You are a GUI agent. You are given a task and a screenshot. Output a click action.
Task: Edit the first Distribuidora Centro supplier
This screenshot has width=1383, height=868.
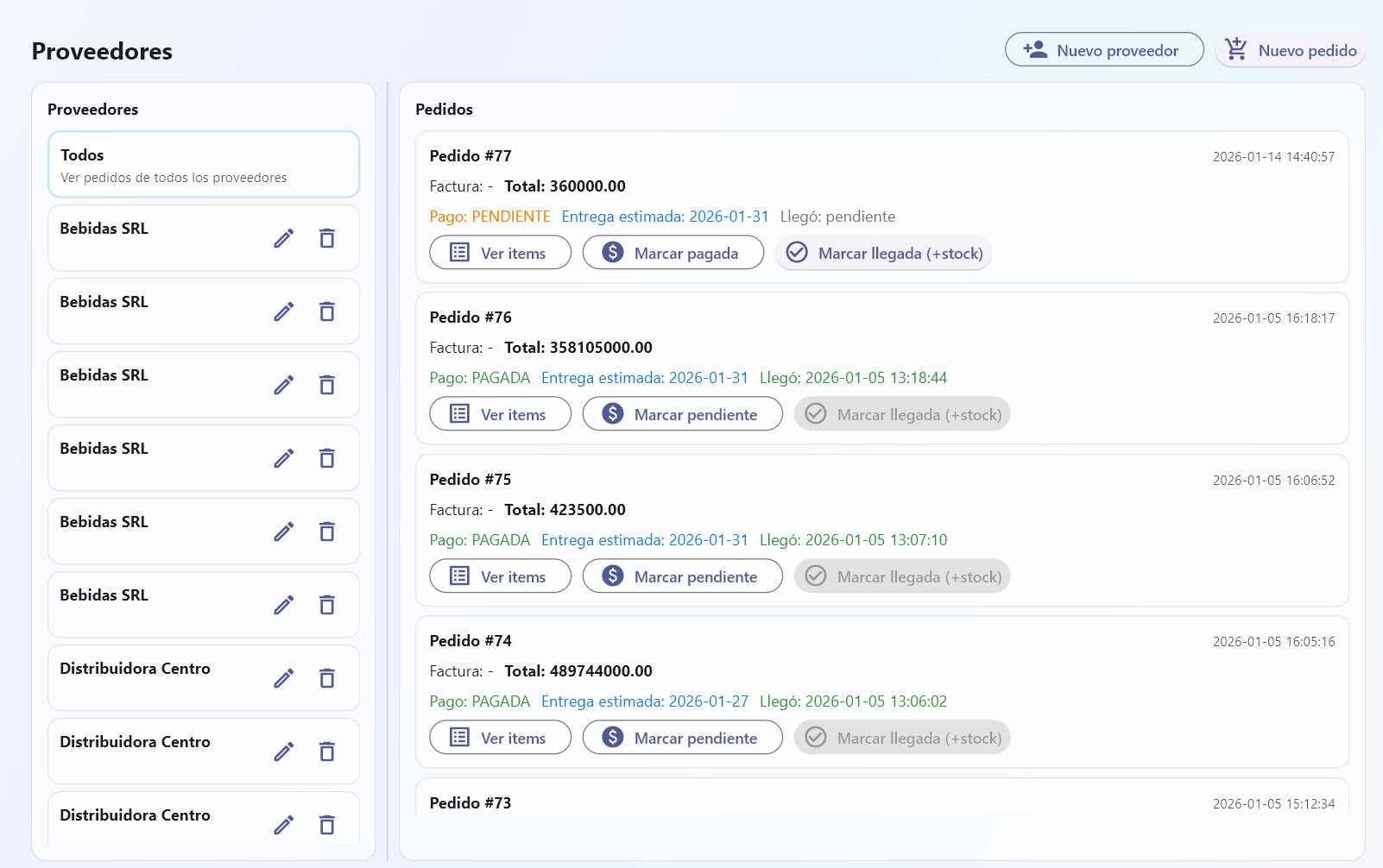coord(284,678)
